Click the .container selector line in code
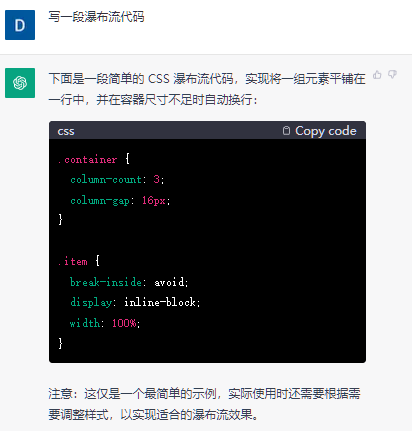Screen dimensions: 412x431 point(94,159)
